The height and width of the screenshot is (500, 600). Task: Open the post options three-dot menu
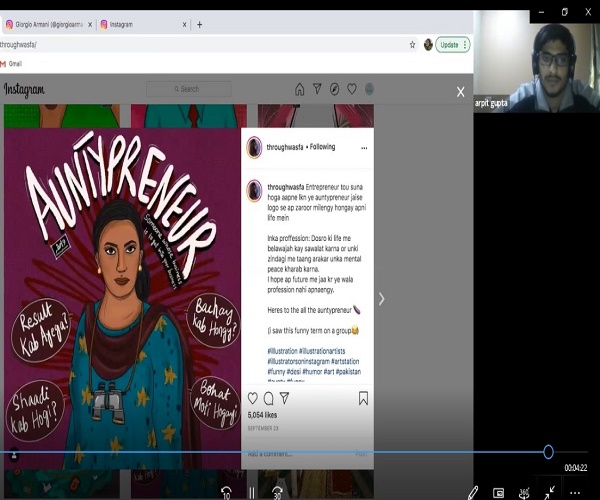(x=364, y=148)
